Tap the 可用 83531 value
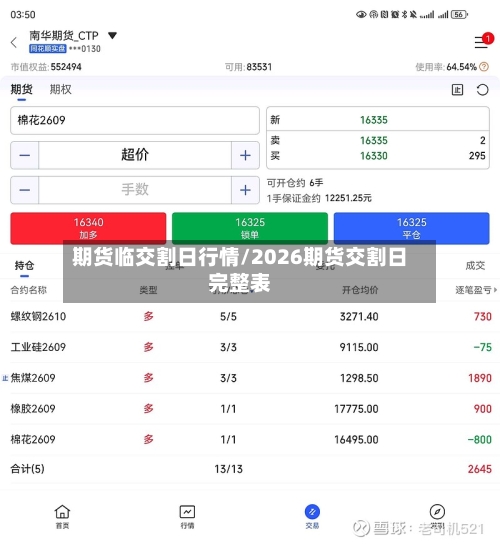The image size is (500, 544). click(x=259, y=67)
